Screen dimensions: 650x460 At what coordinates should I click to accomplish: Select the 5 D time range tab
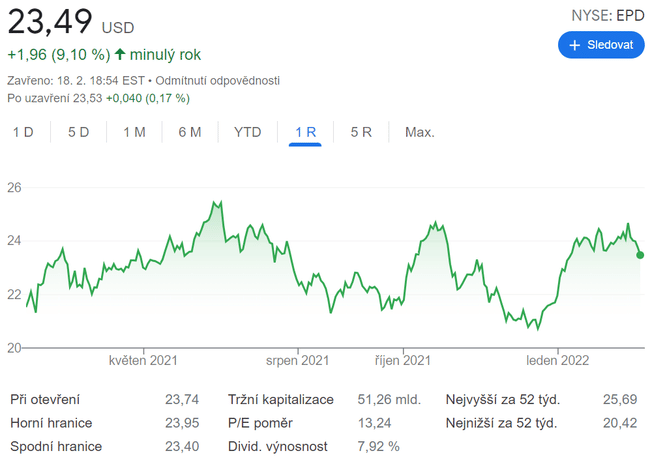click(x=78, y=132)
